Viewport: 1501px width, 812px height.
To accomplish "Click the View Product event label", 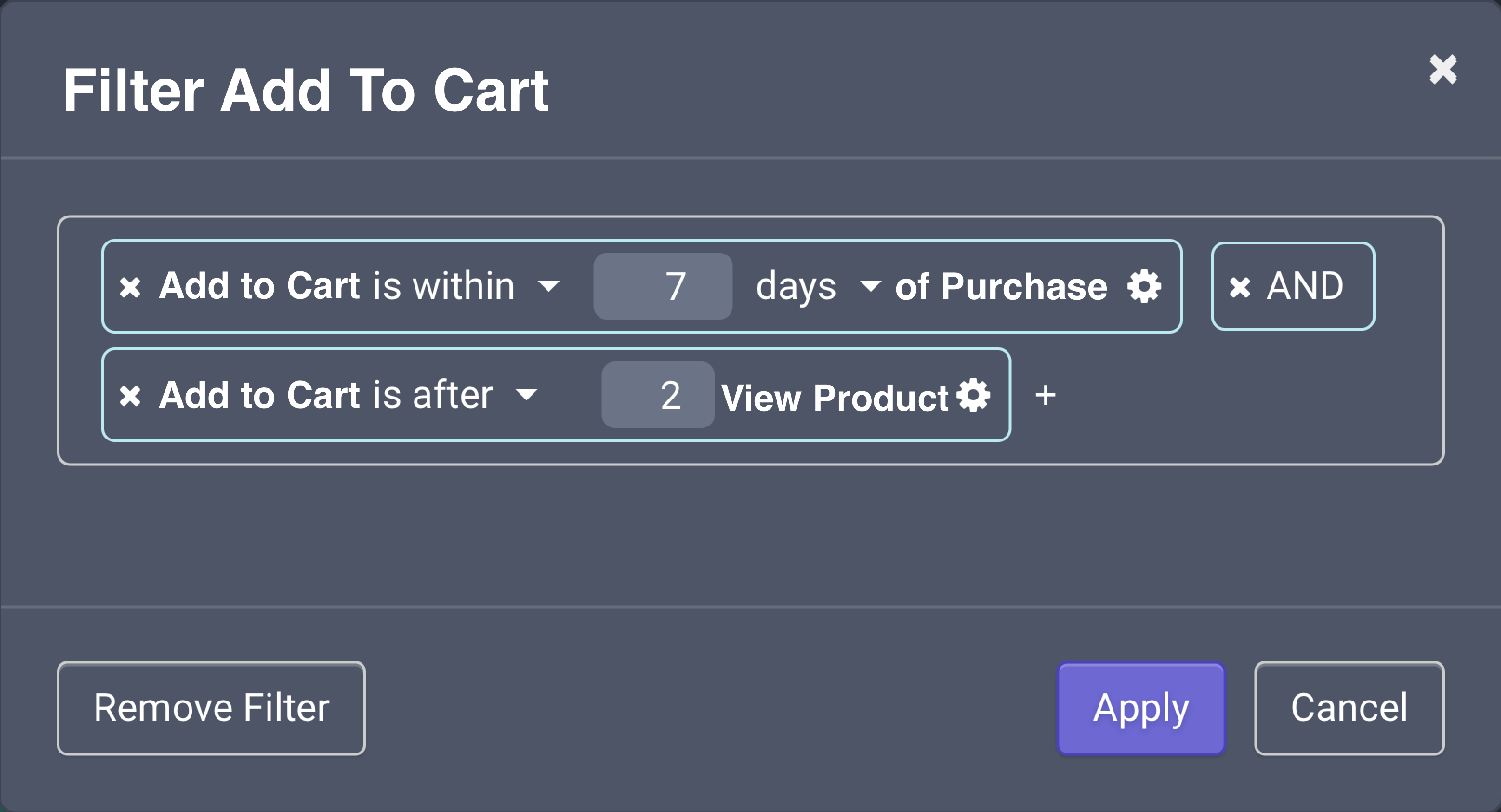I will pos(835,397).
